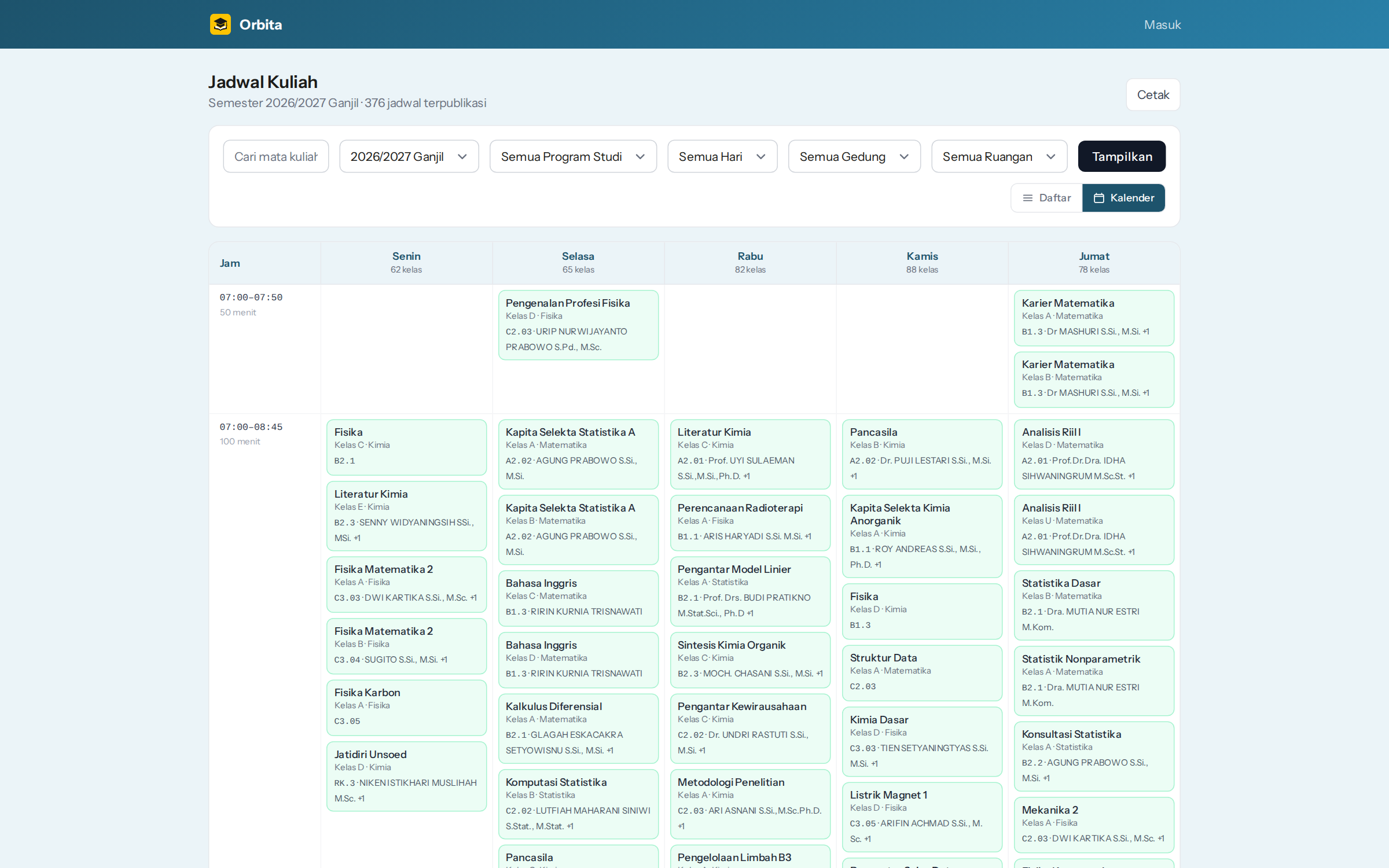This screenshot has height=868, width=1389.
Task: Click the list icon in Daftar toggle
Action: point(1027,198)
